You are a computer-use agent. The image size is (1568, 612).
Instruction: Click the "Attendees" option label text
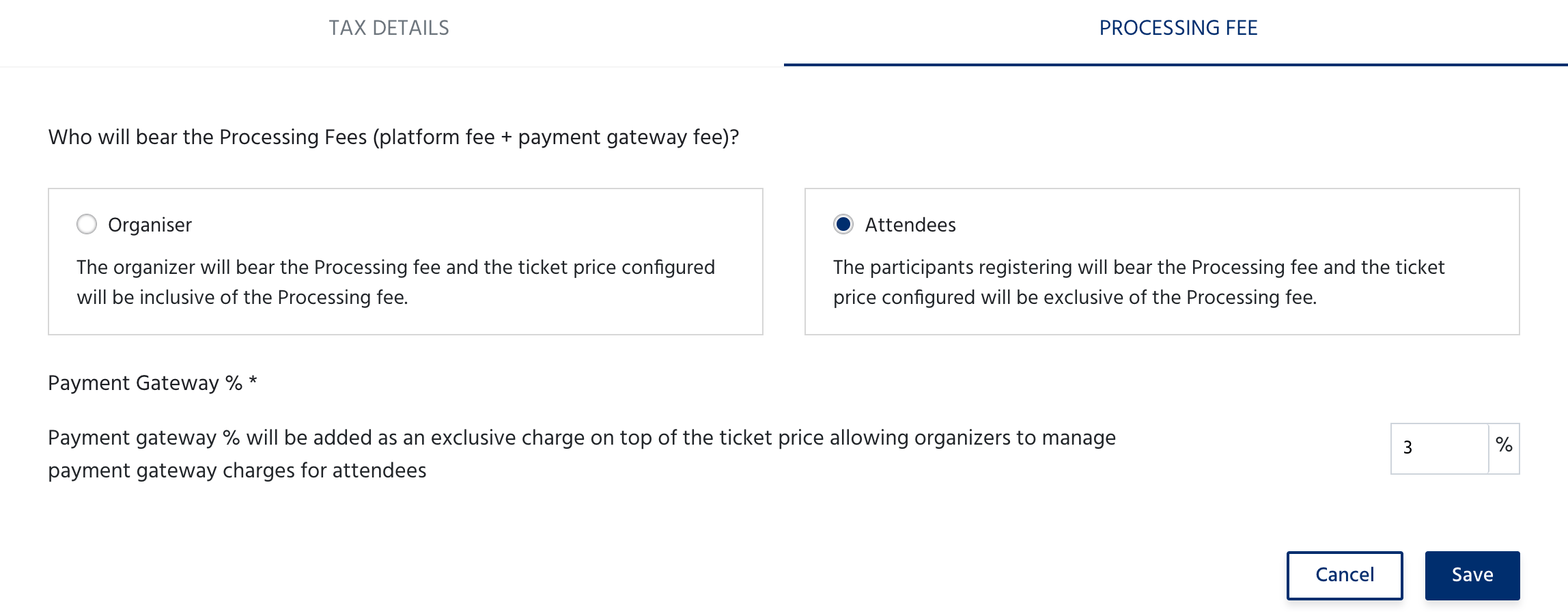click(910, 225)
